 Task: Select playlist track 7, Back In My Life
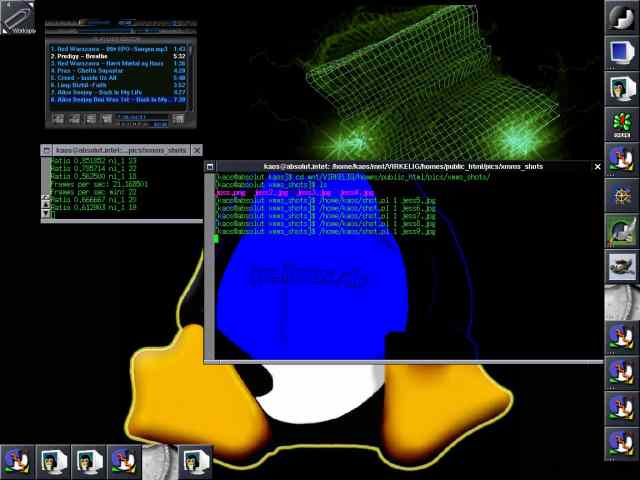click(x=118, y=92)
